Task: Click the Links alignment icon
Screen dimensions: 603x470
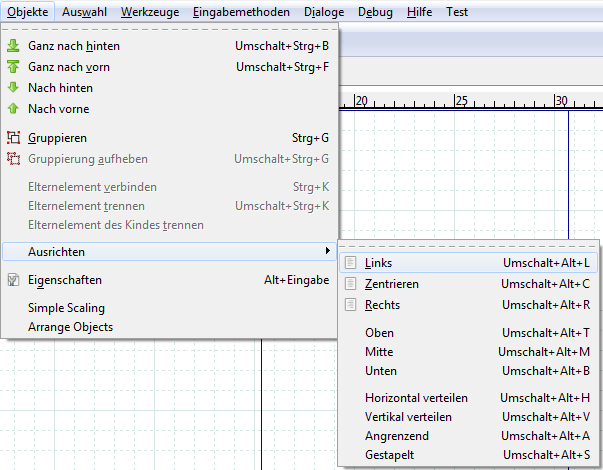Action: (x=351, y=263)
